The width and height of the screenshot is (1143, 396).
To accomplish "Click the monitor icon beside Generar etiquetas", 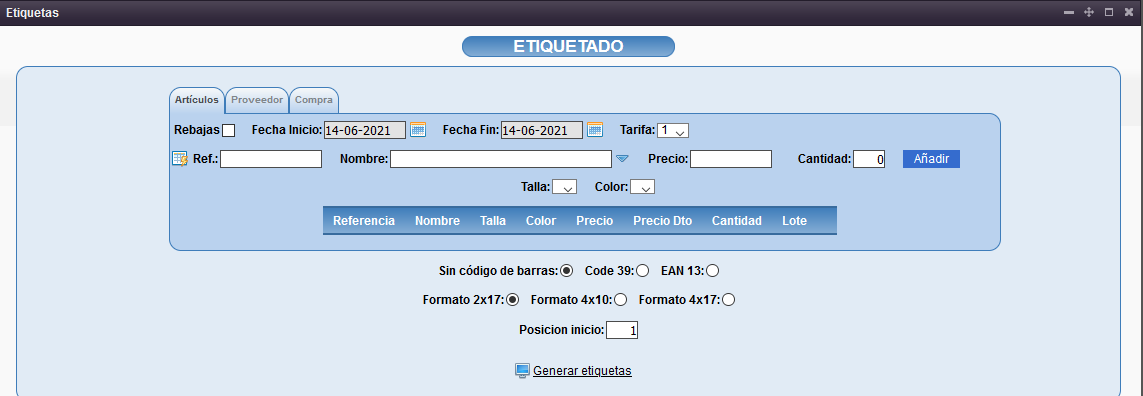I will tap(522, 370).
